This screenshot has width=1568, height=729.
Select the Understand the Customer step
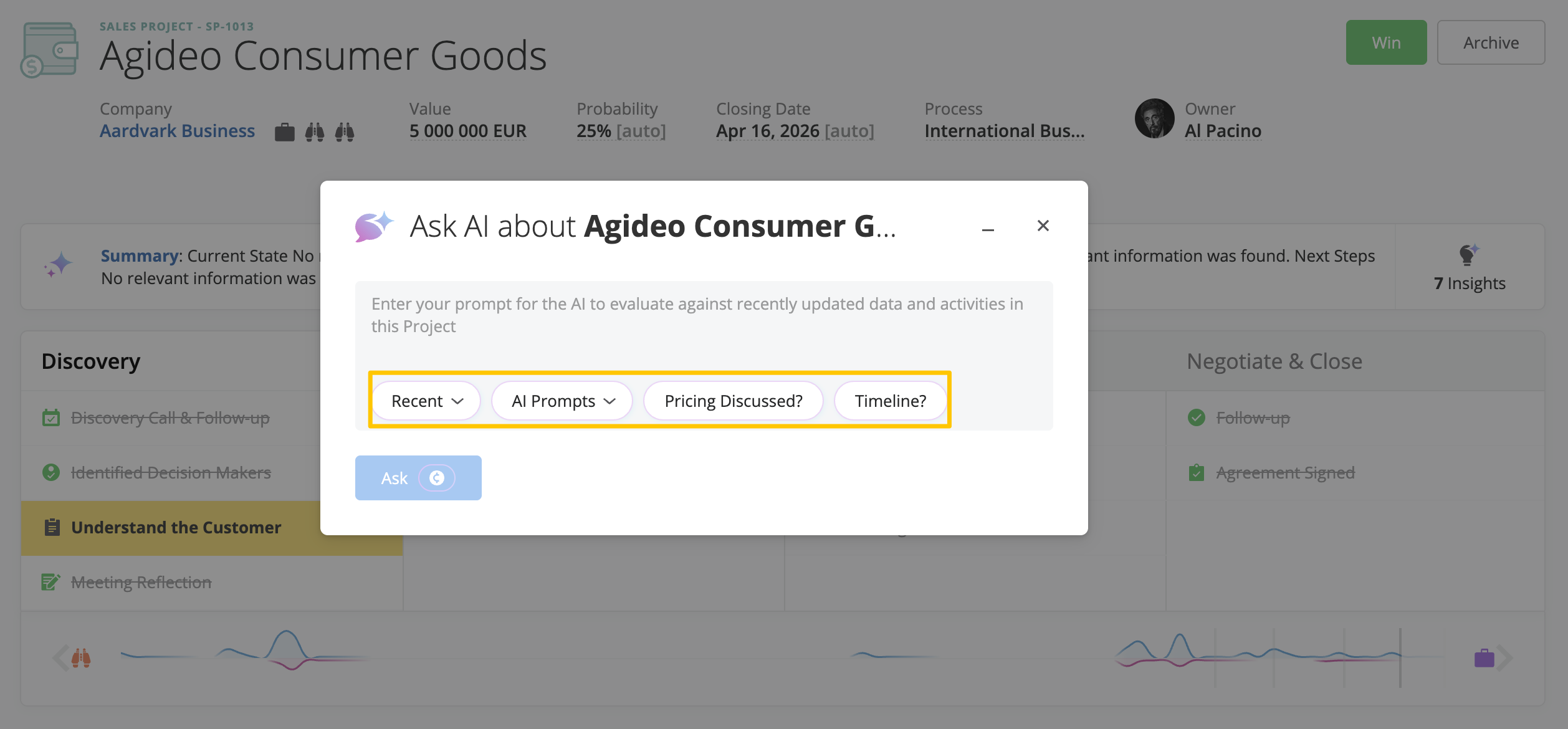point(176,528)
